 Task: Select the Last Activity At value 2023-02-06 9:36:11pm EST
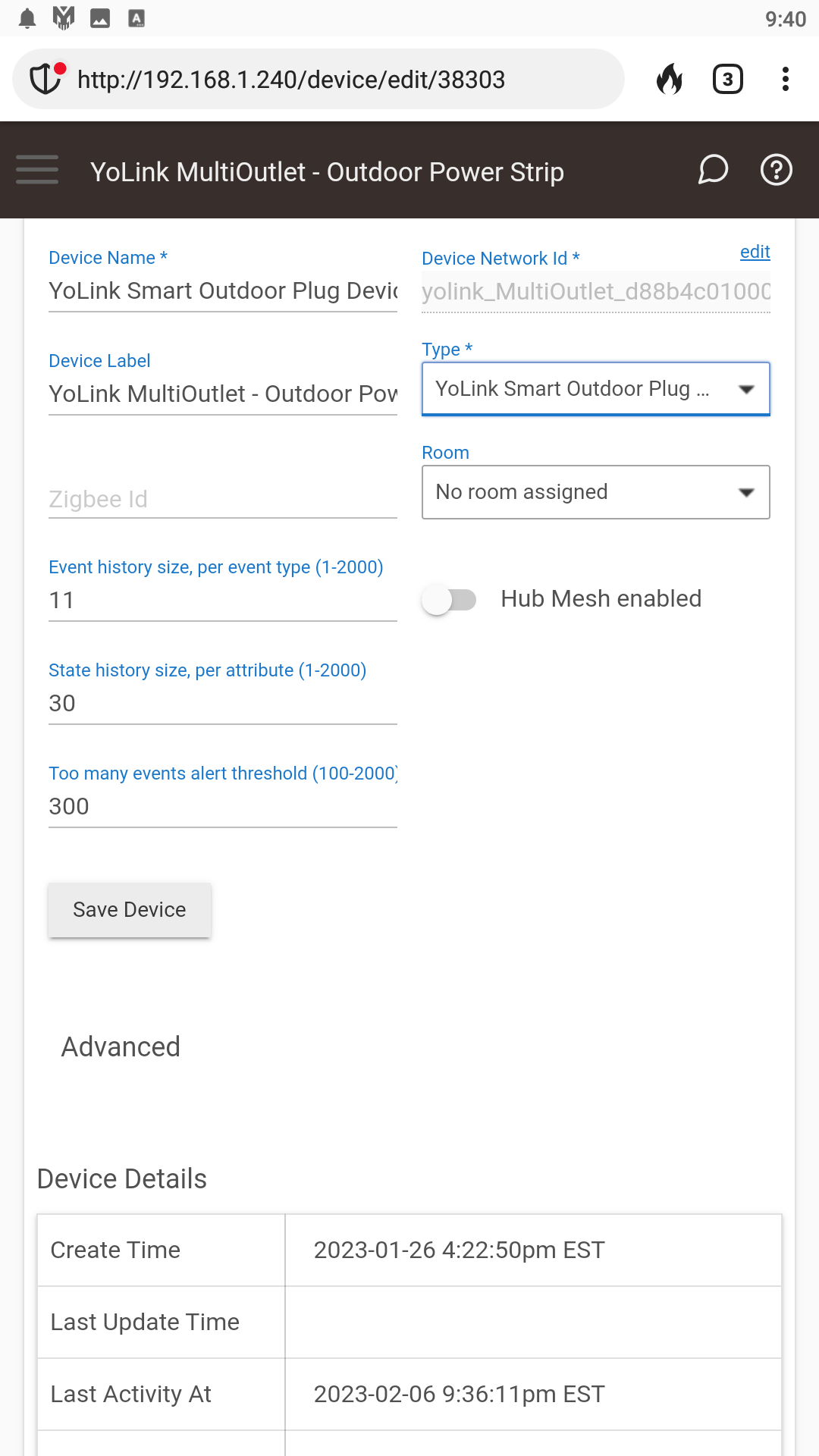460,1394
